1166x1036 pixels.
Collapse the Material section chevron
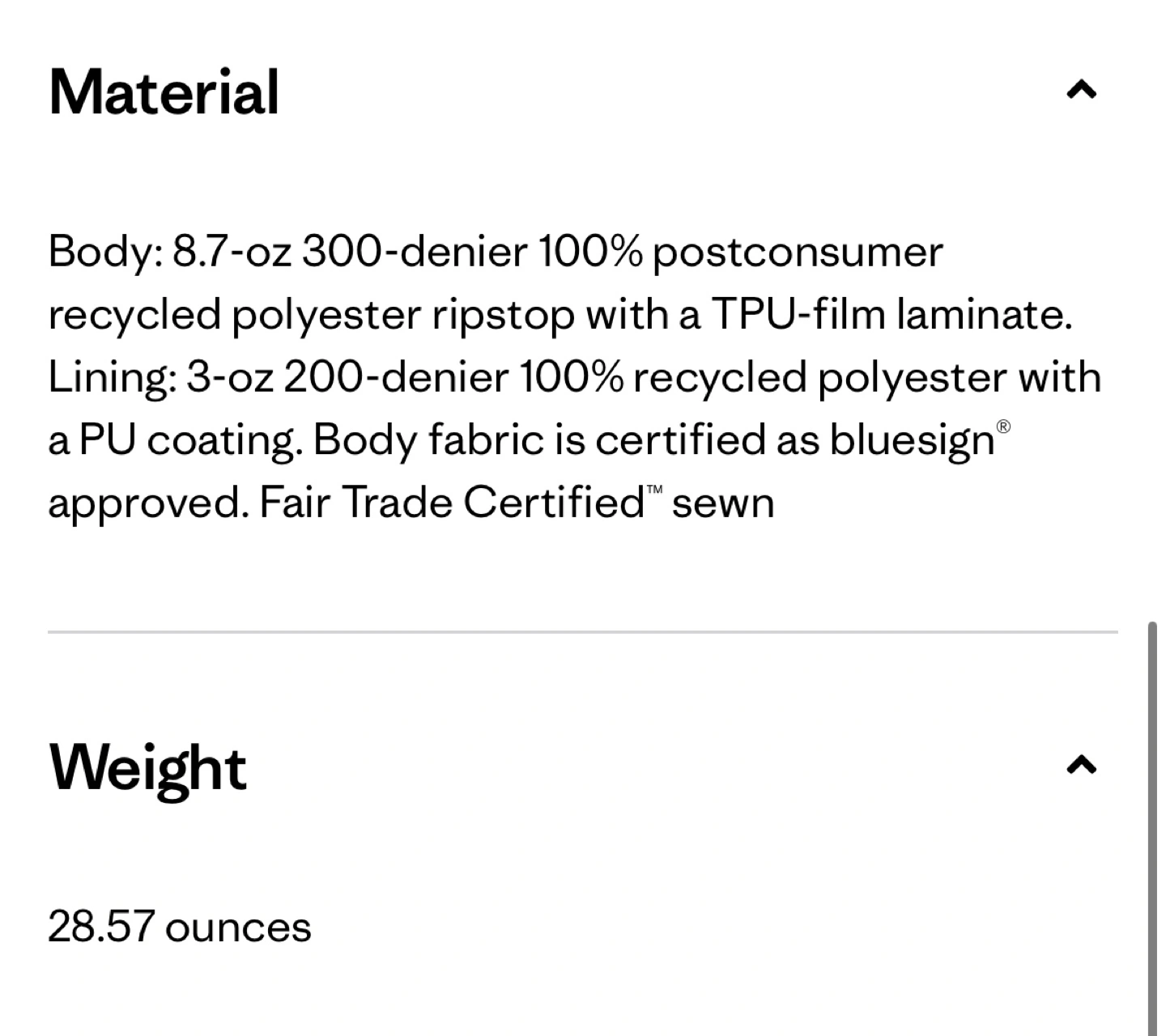(x=1081, y=90)
